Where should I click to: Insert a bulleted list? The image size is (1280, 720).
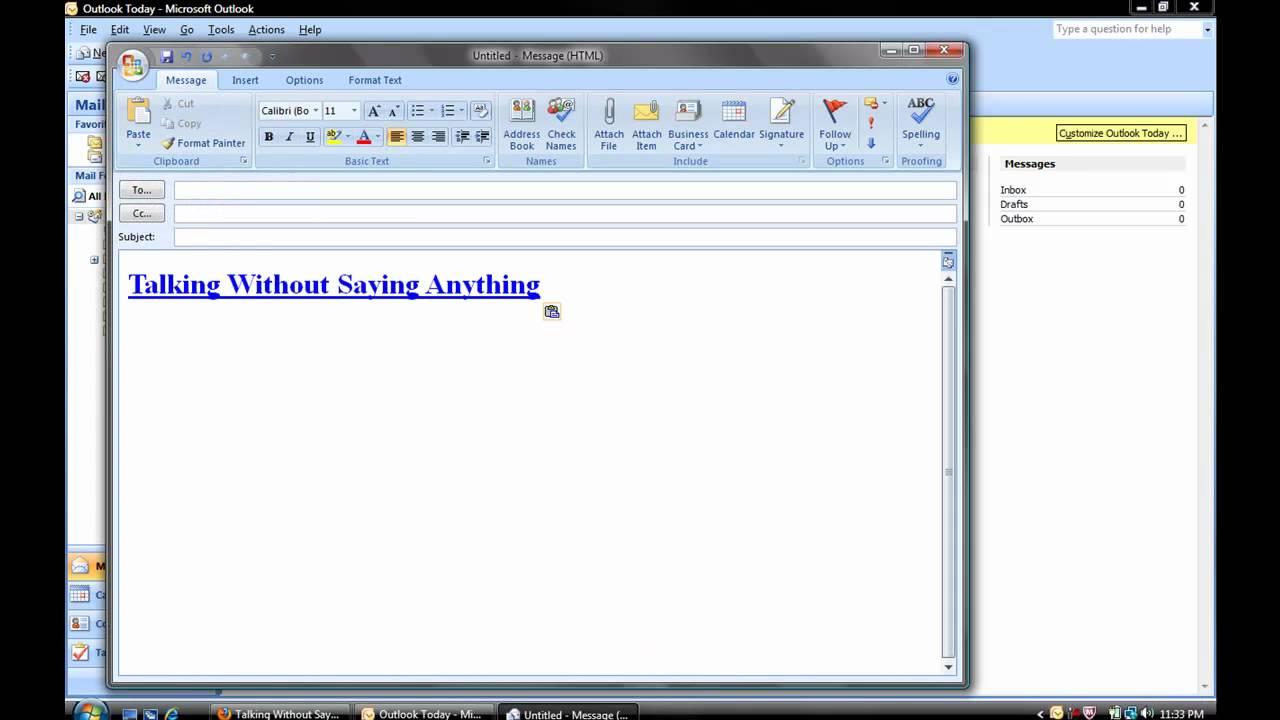coord(417,111)
